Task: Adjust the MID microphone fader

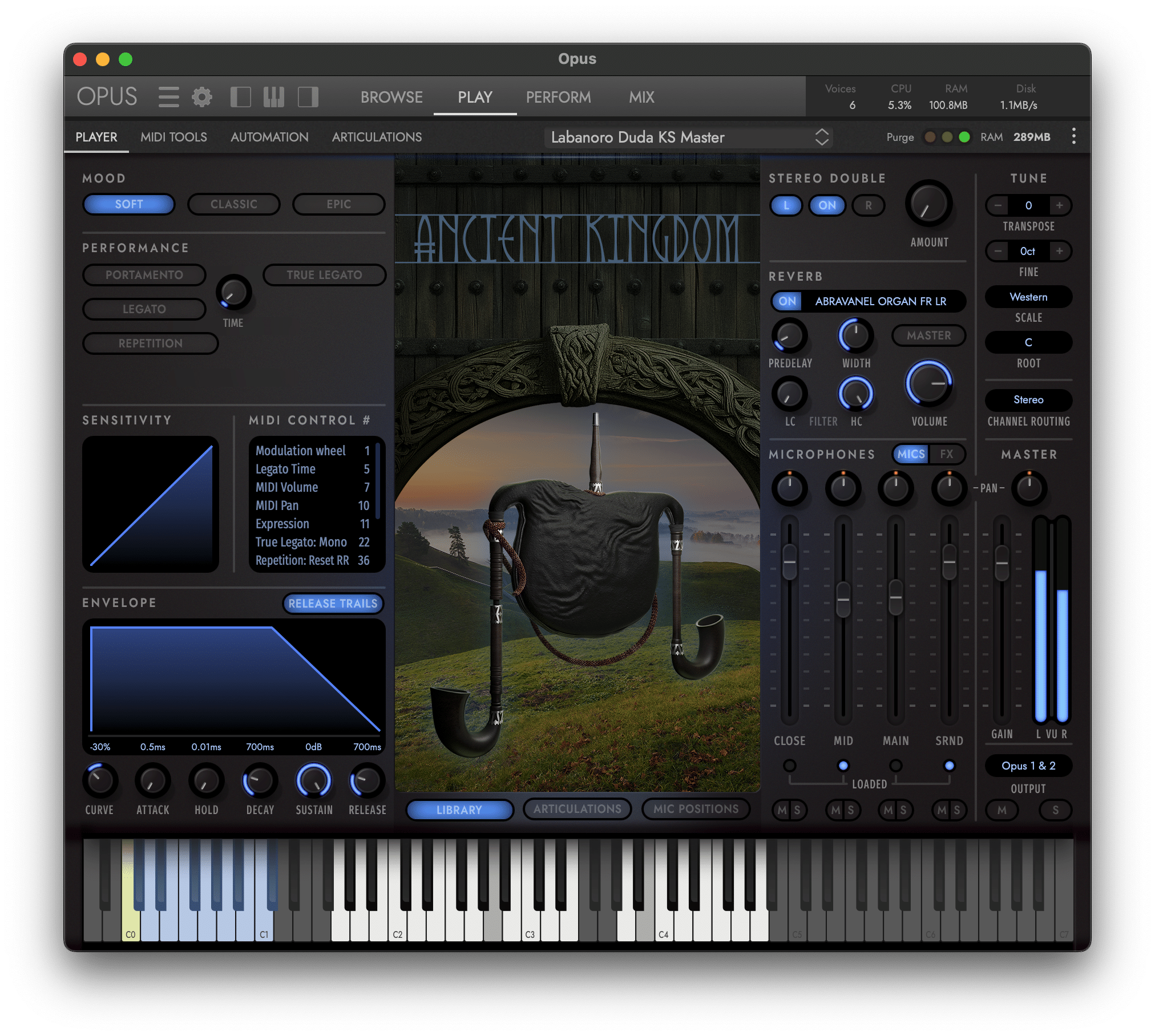Action: pyautogui.click(x=843, y=600)
